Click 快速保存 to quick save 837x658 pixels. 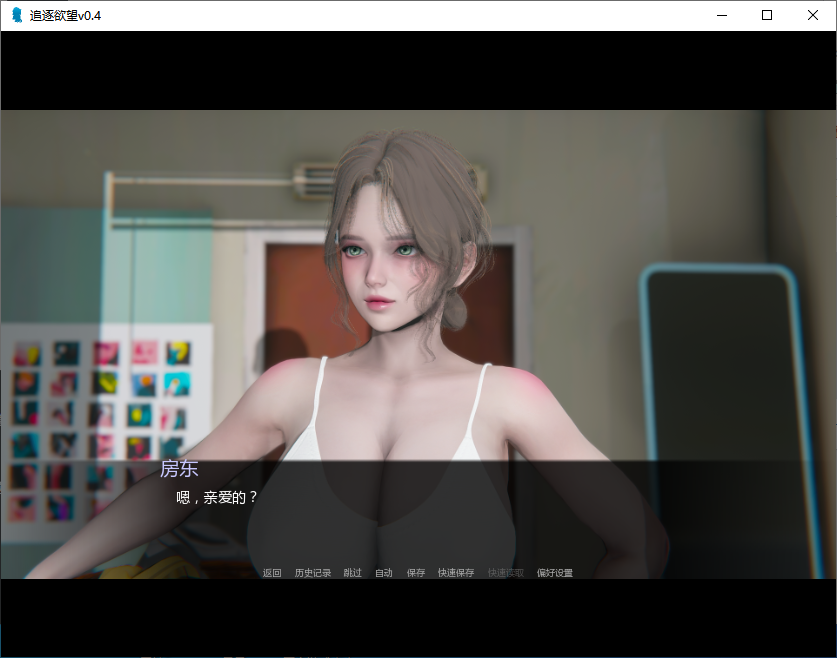456,573
